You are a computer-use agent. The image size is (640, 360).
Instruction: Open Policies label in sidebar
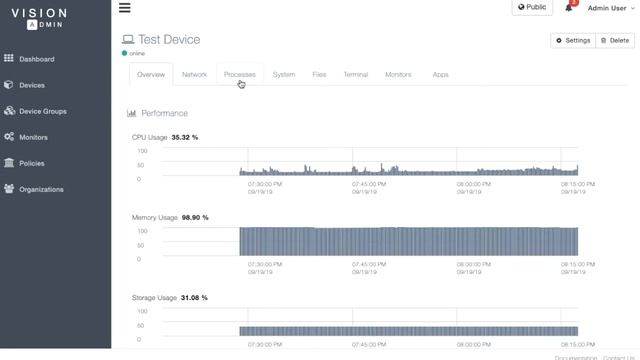(32, 164)
